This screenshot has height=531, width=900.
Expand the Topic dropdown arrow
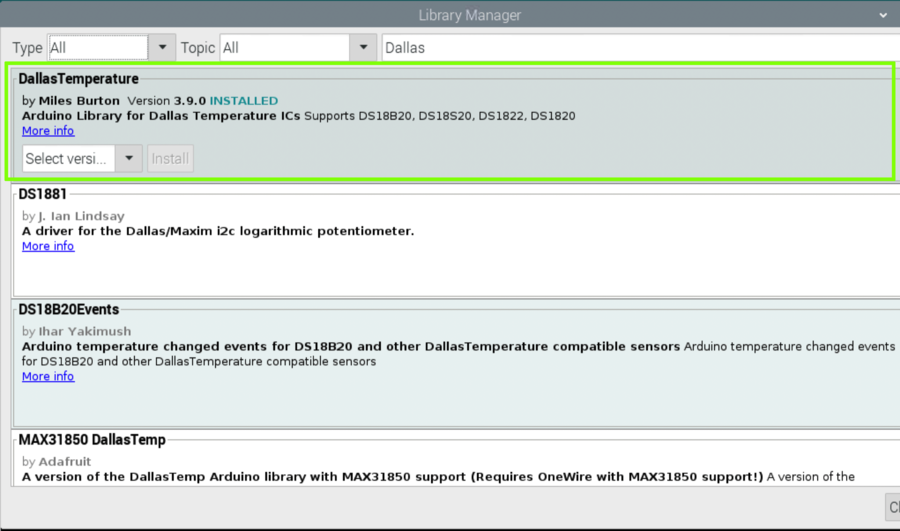pos(363,47)
